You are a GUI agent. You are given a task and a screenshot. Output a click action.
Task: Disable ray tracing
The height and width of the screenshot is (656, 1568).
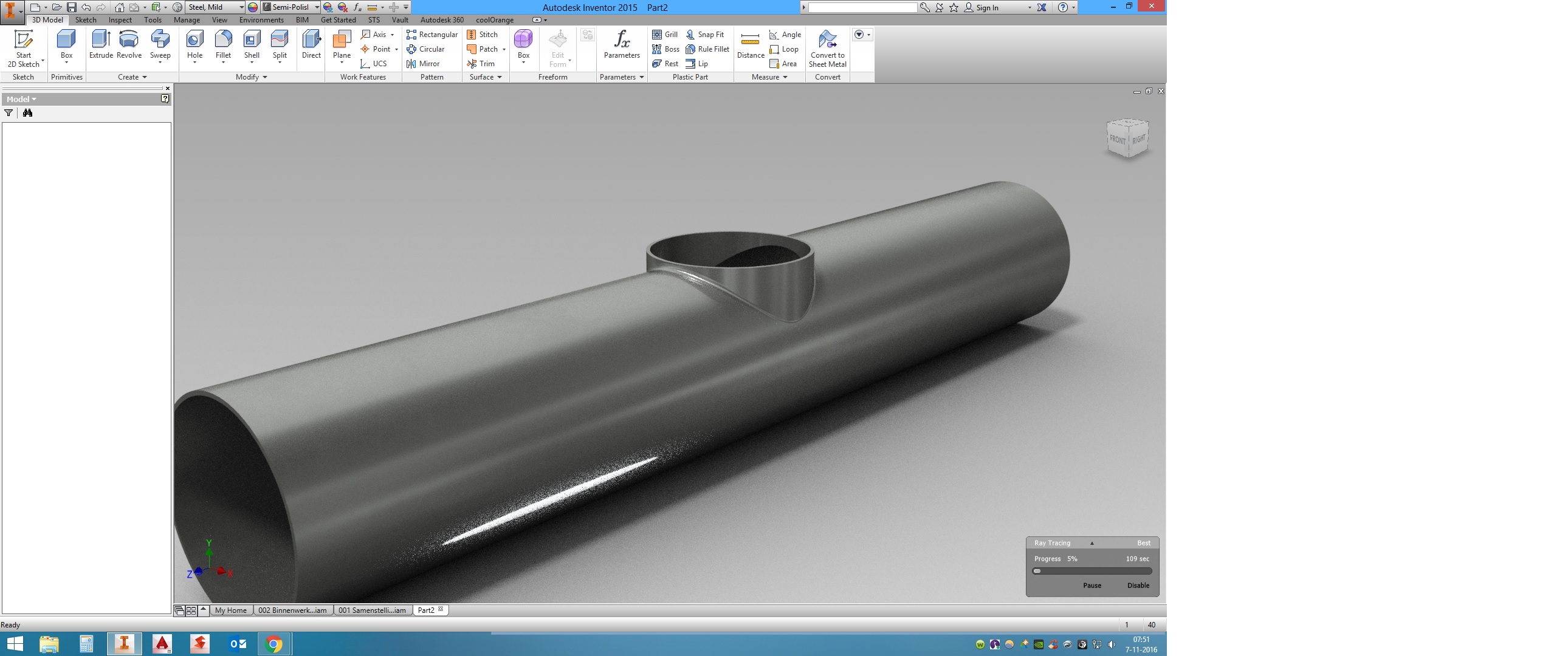pos(1138,586)
